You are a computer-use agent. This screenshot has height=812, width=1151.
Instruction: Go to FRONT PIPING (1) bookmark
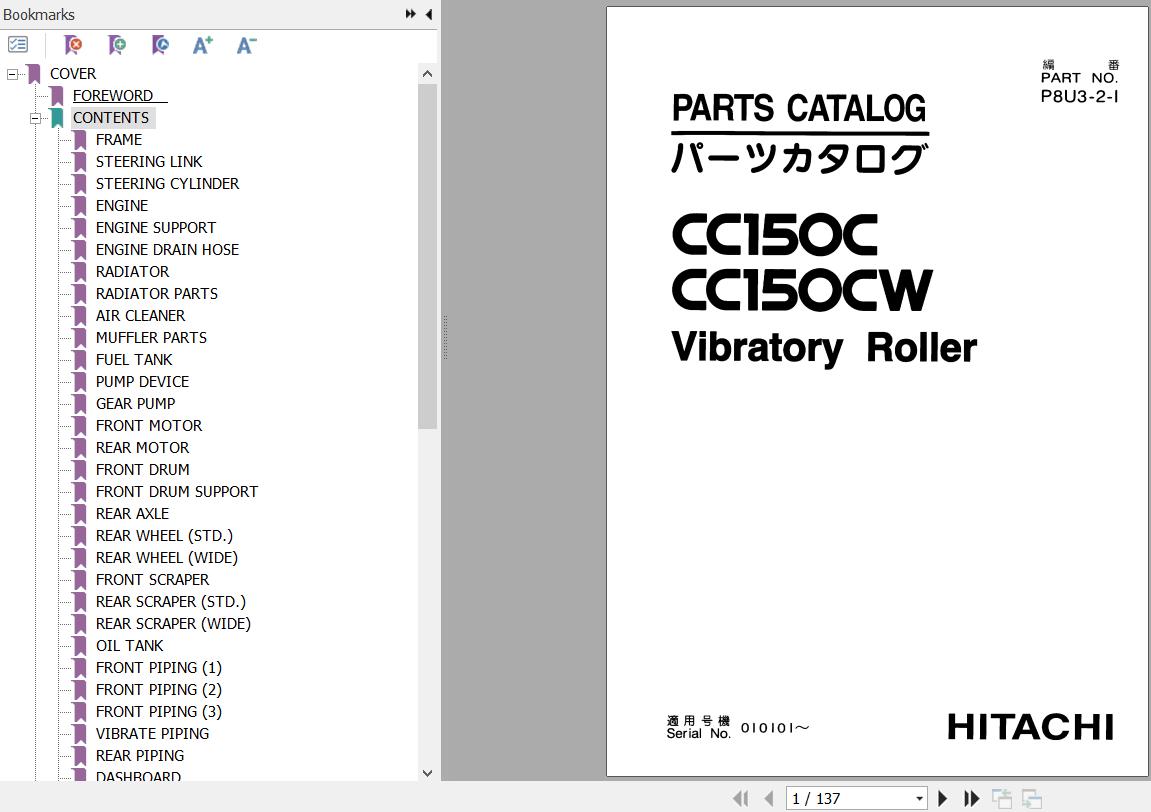pos(159,668)
